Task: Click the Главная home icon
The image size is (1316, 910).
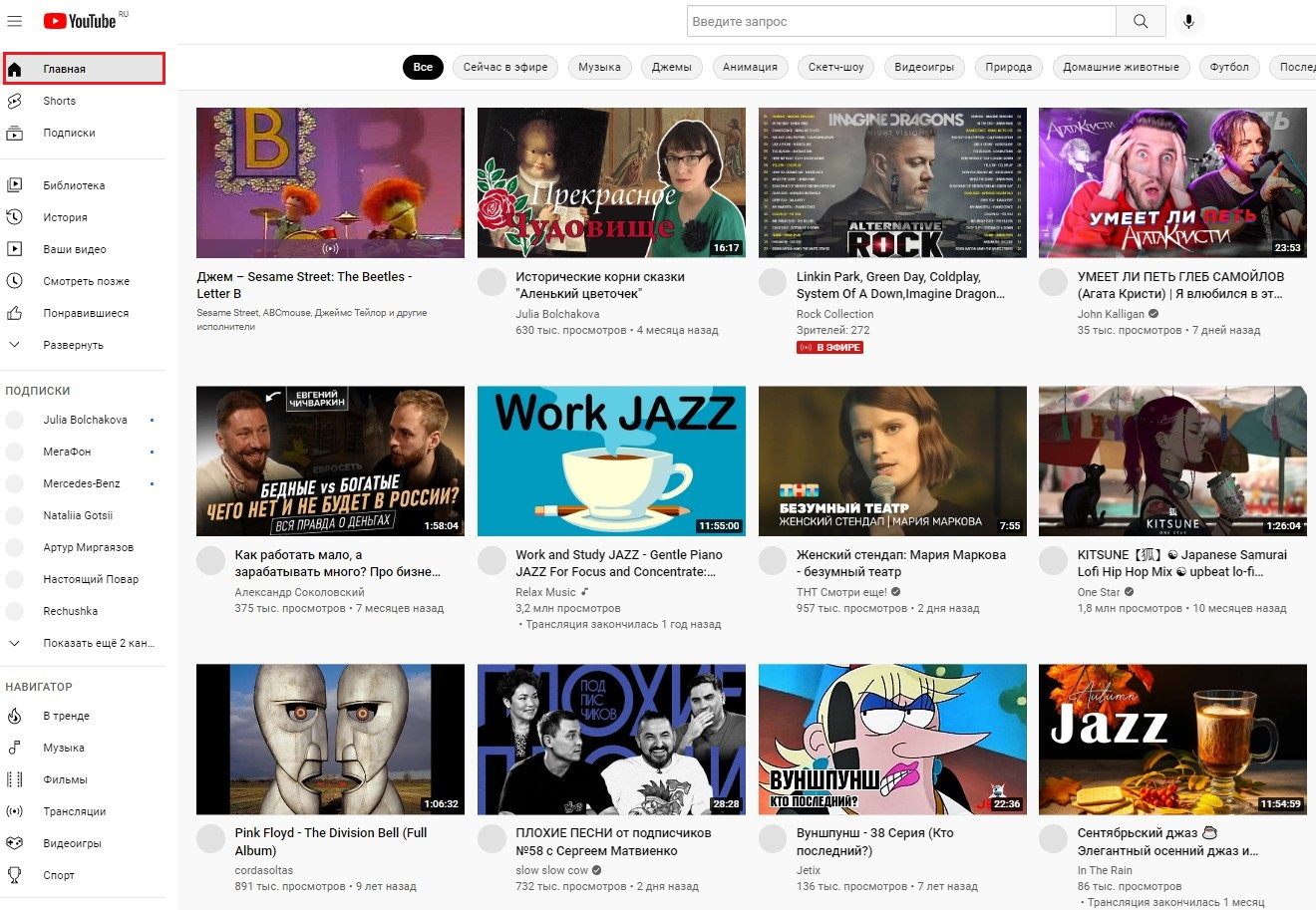Action: 15,69
